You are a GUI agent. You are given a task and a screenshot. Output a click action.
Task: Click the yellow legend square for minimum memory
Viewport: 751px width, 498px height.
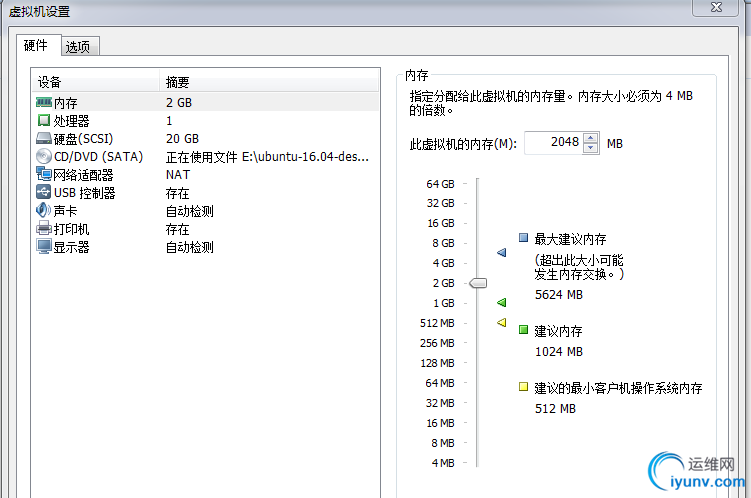(523, 386)
